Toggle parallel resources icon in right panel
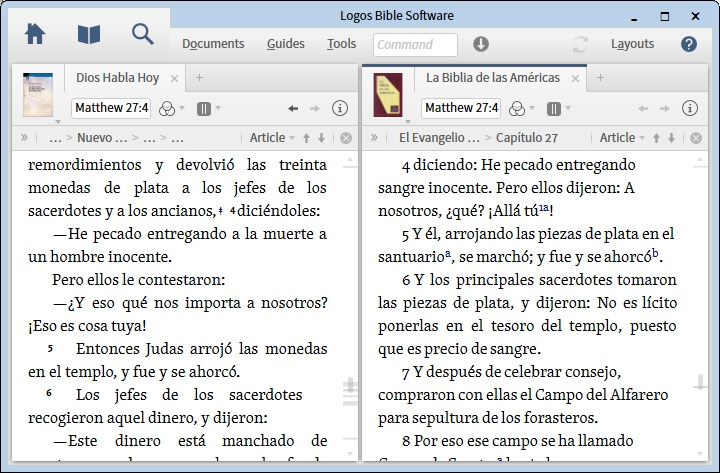 coord(554,109)
